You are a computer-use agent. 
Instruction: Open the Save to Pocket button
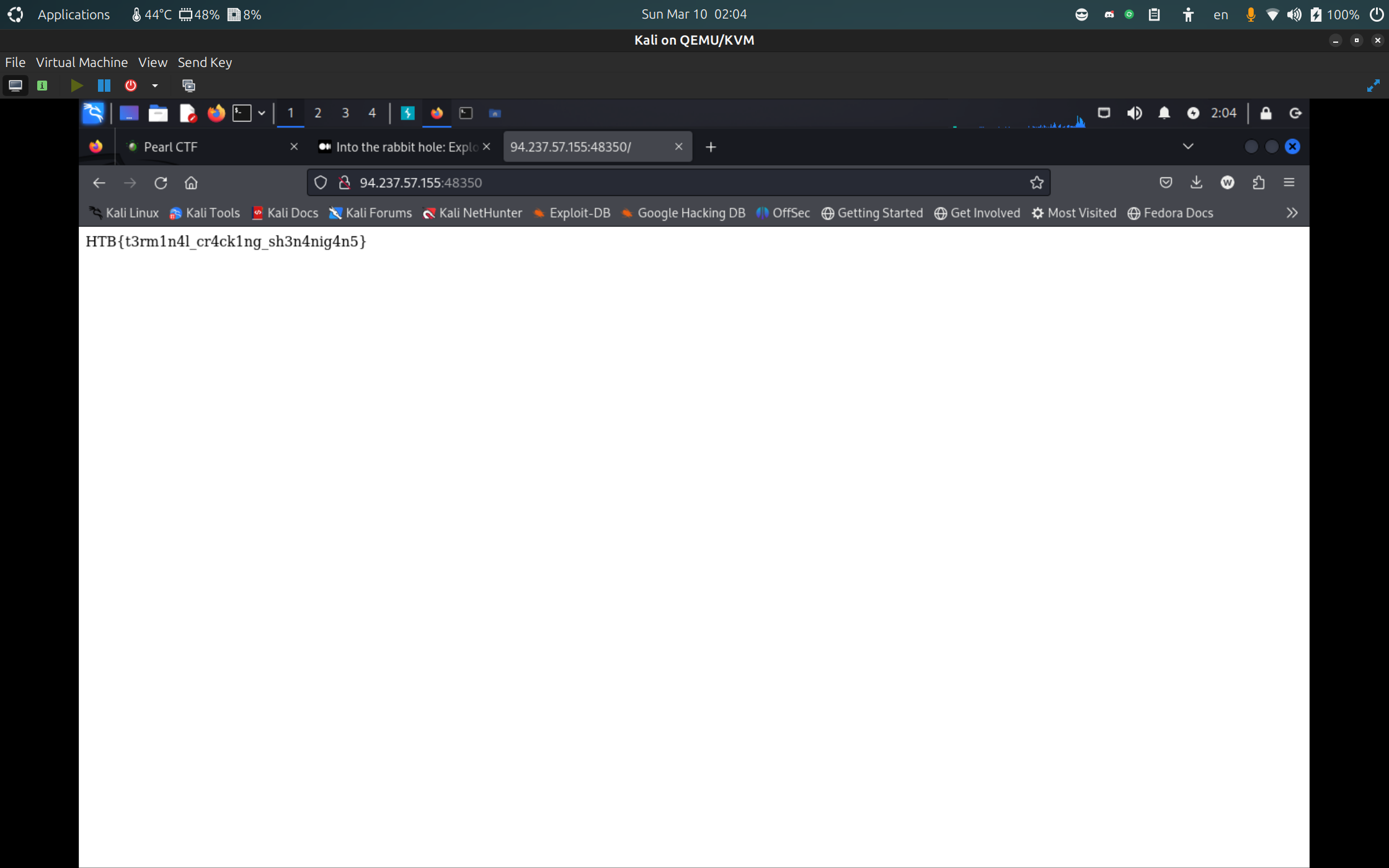click(1166, 182)
